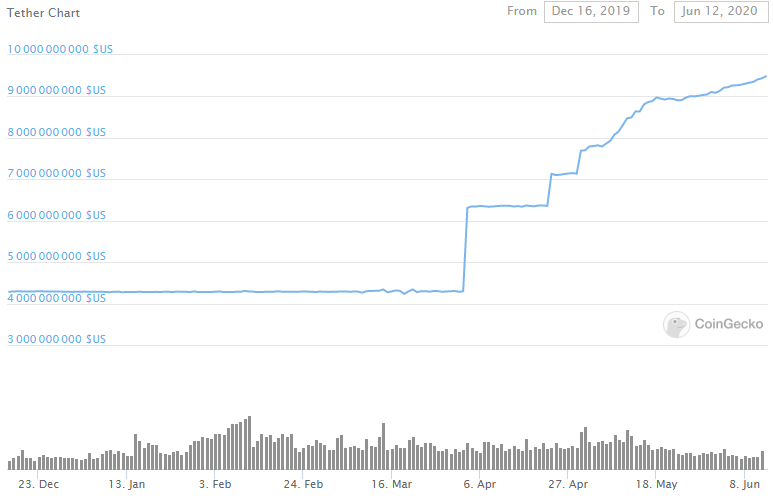
Task: Click the 4 000 000 000 $US axis label
Action: point(57,298)
